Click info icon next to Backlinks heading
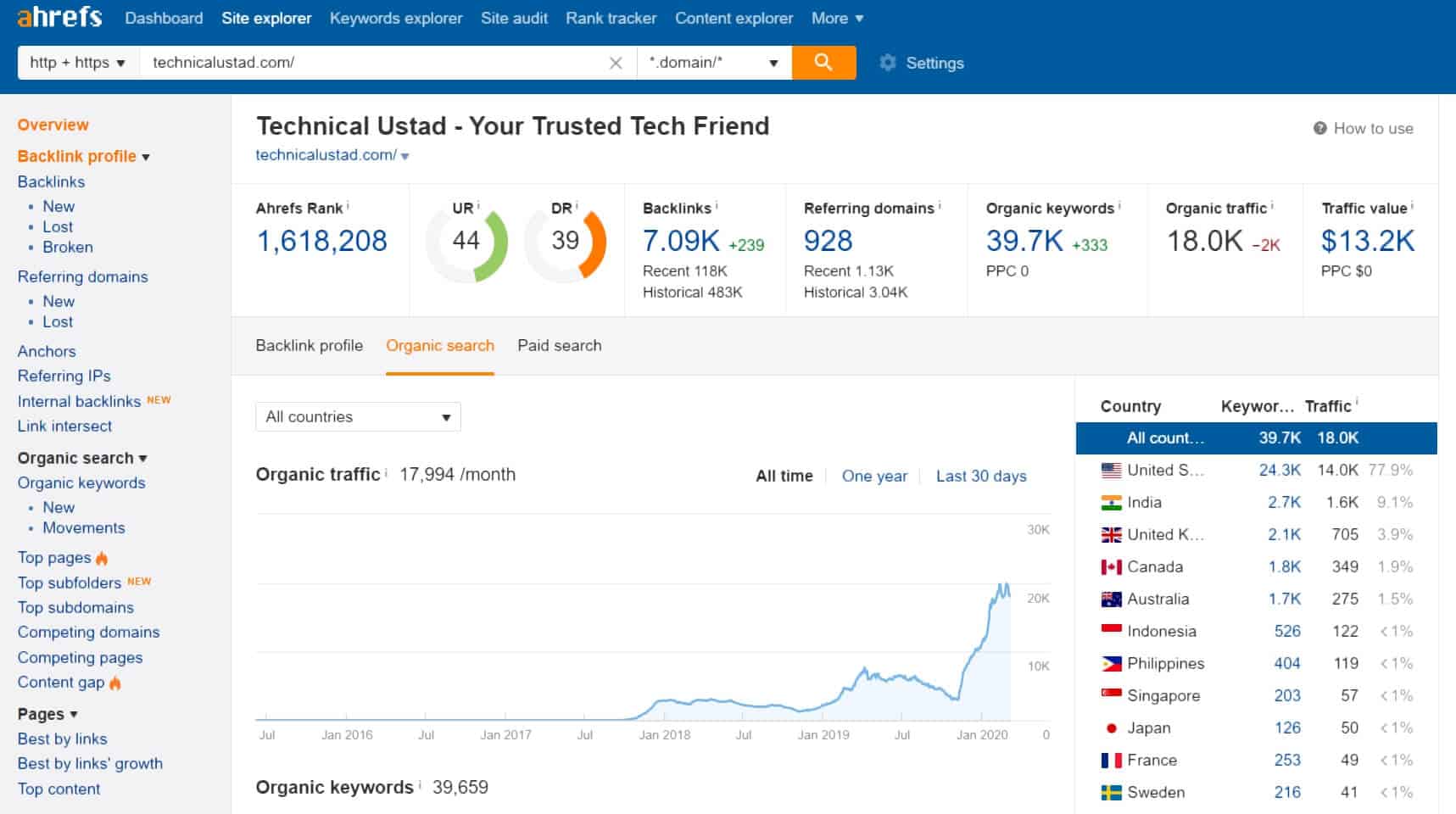 [x=717, y=206]
